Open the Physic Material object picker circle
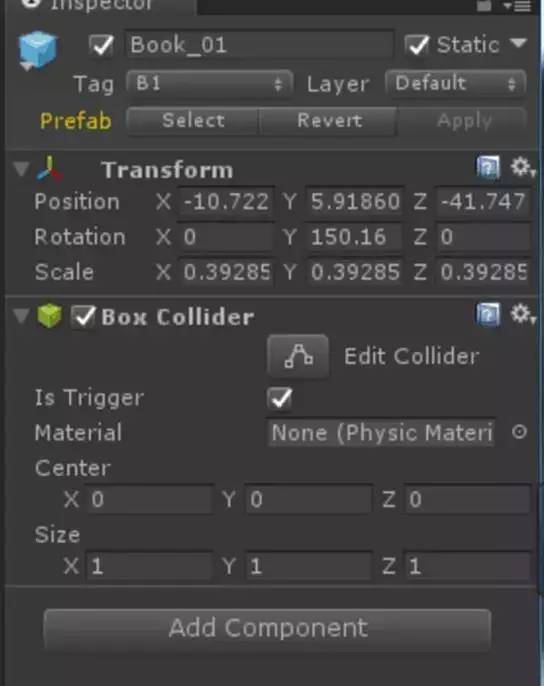Image resolution: width=544 pixels, height=686 pixels. click(519, 432)
